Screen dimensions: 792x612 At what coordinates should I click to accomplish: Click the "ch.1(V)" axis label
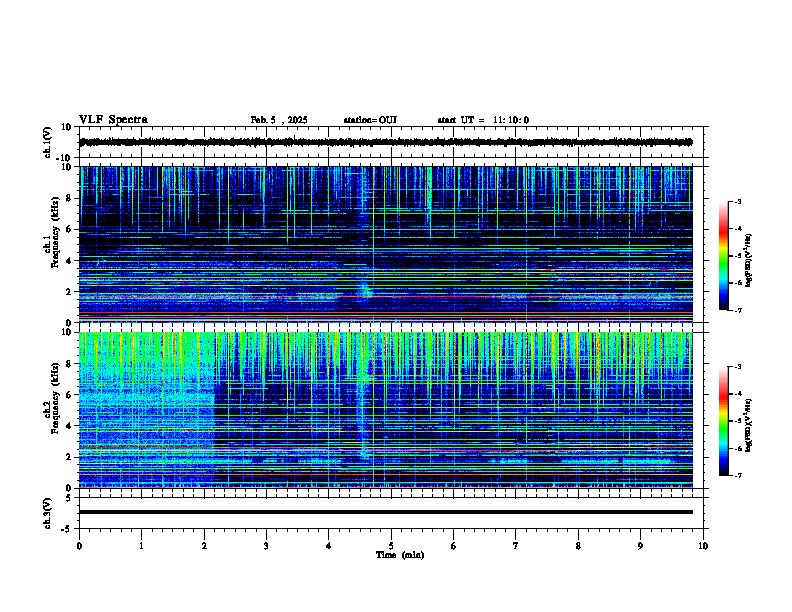(48, 142)
